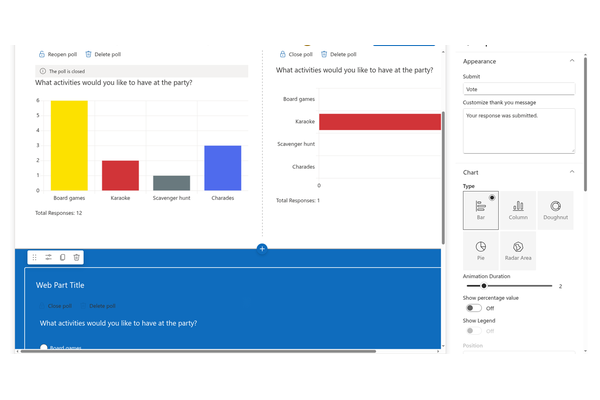600x400 pixels.
Task: Collapse the Appearance section
Action: (x=572, y=60)
